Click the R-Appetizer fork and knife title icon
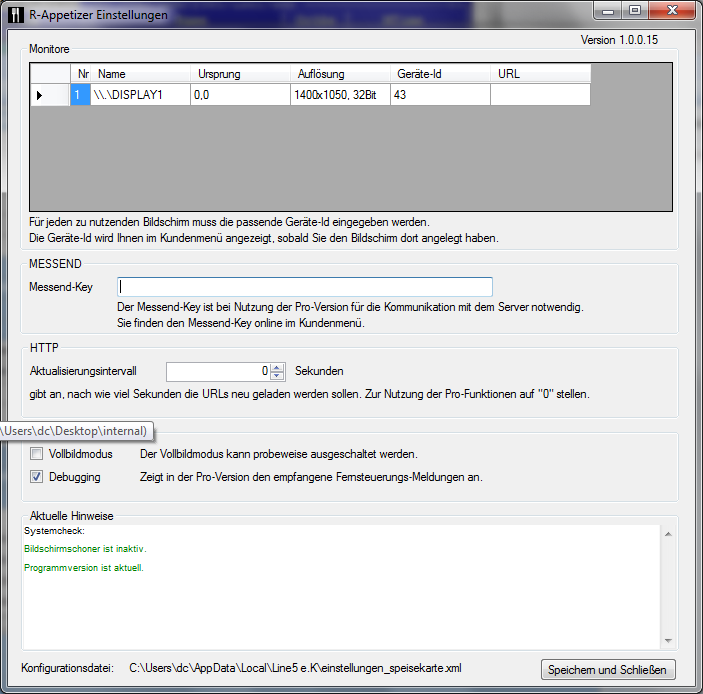703x694 pixels. pyautogui.click(x=16, y=15)
